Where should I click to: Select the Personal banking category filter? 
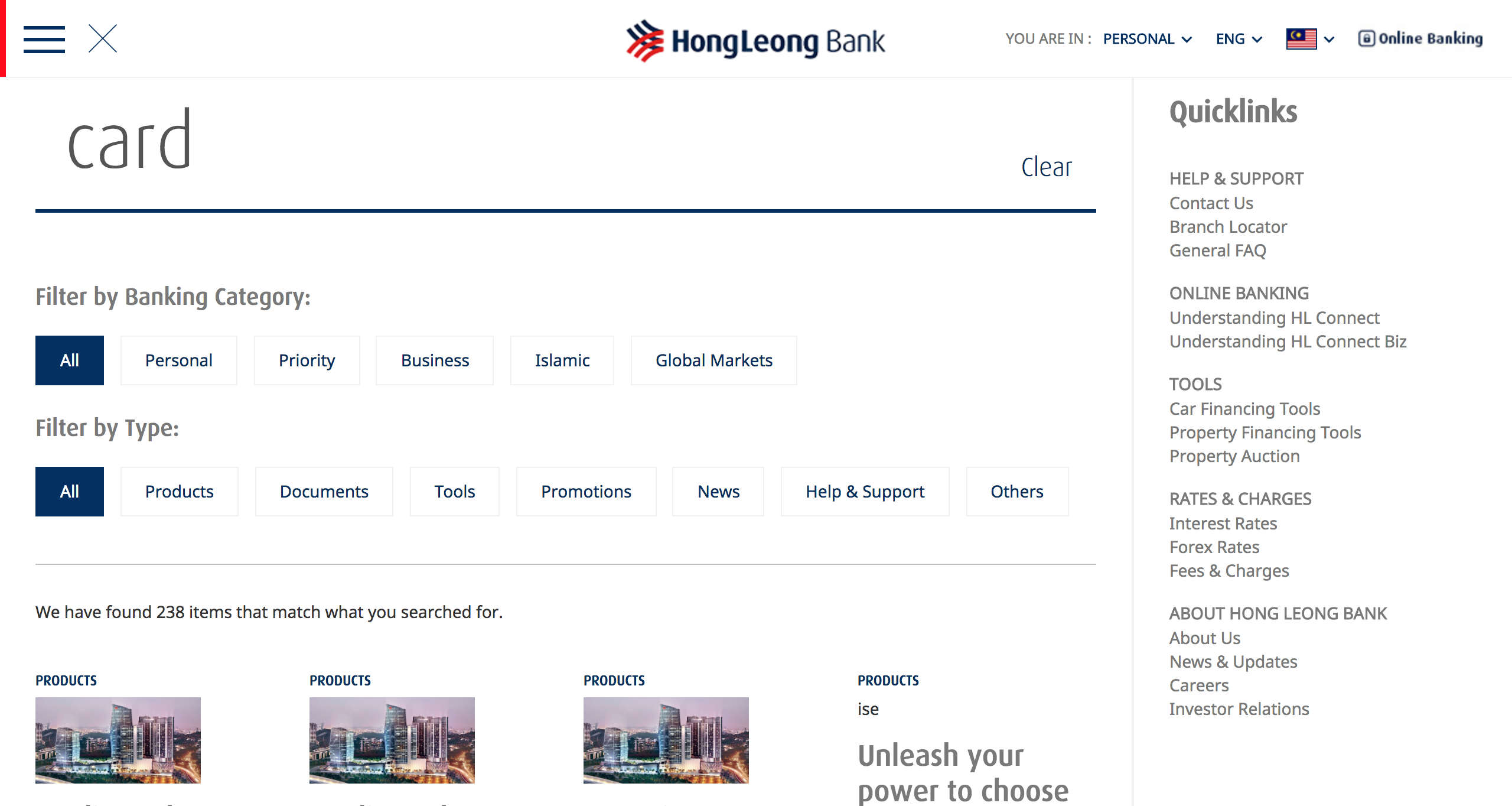click(178, 359)
